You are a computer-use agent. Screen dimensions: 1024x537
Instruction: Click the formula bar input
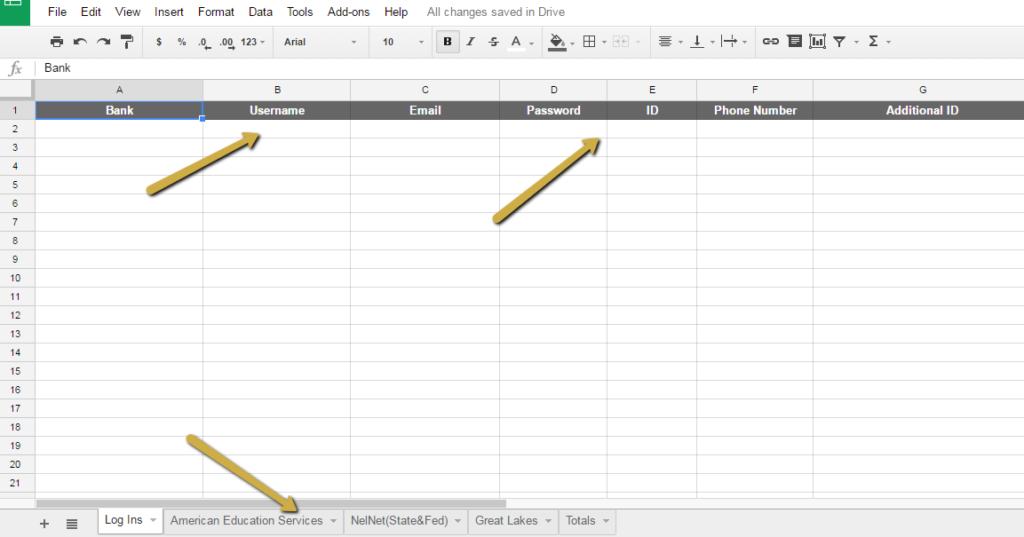coord(529,68)
